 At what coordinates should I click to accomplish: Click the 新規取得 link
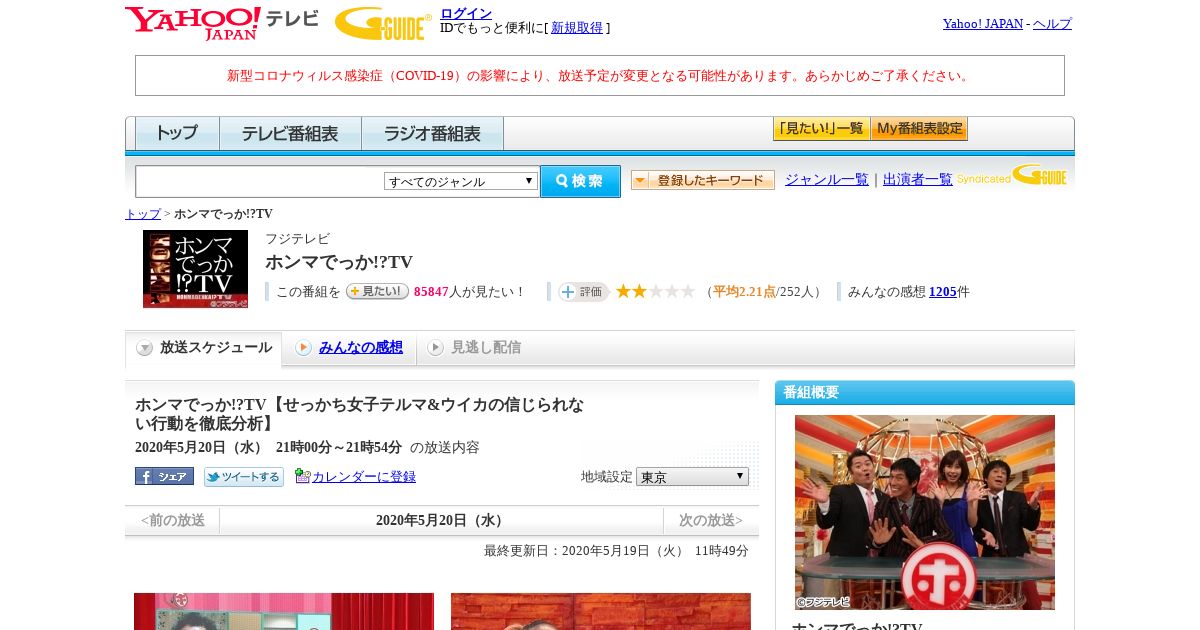coord(577,28)
